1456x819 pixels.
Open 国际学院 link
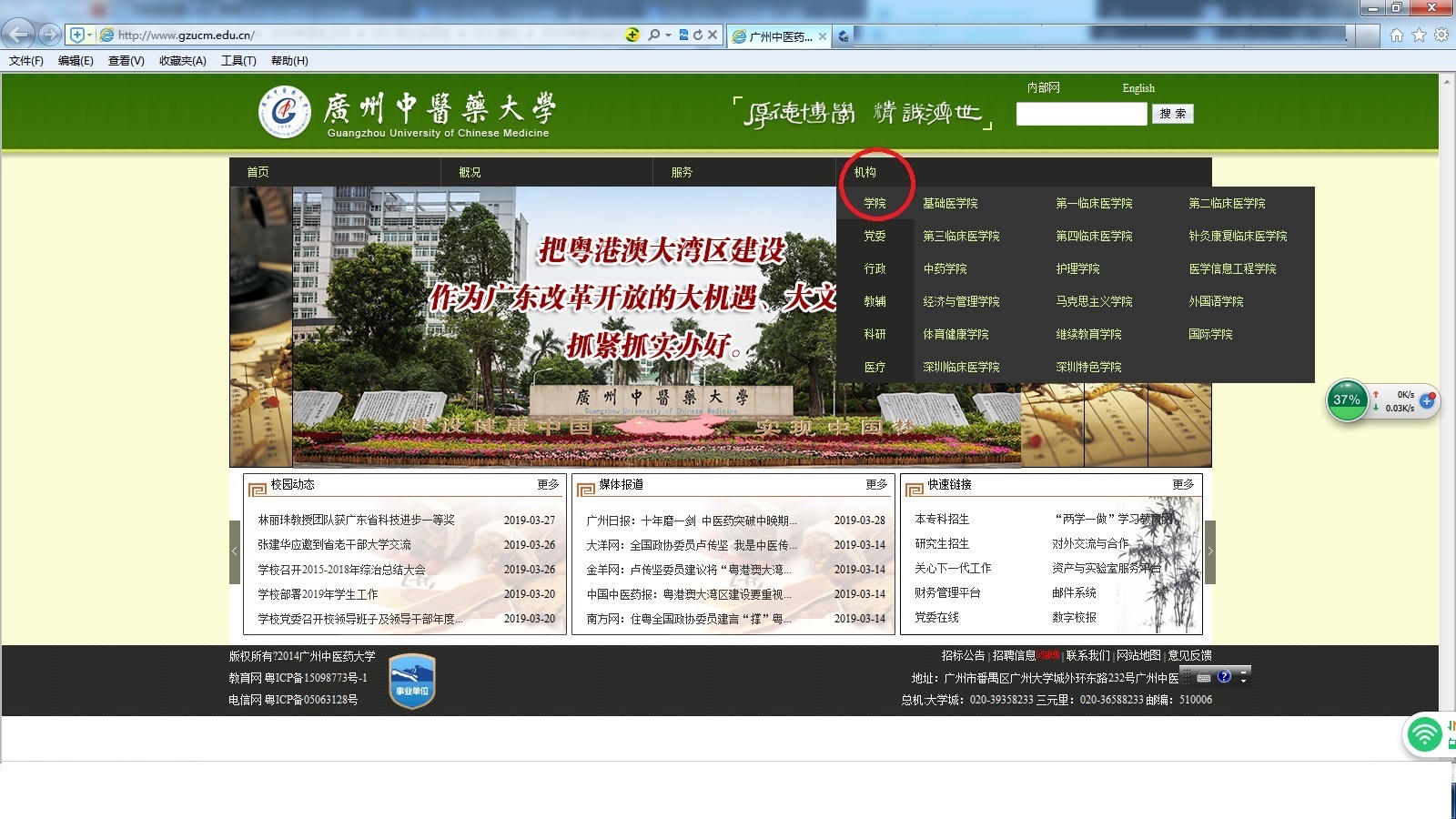[1210, 334]
